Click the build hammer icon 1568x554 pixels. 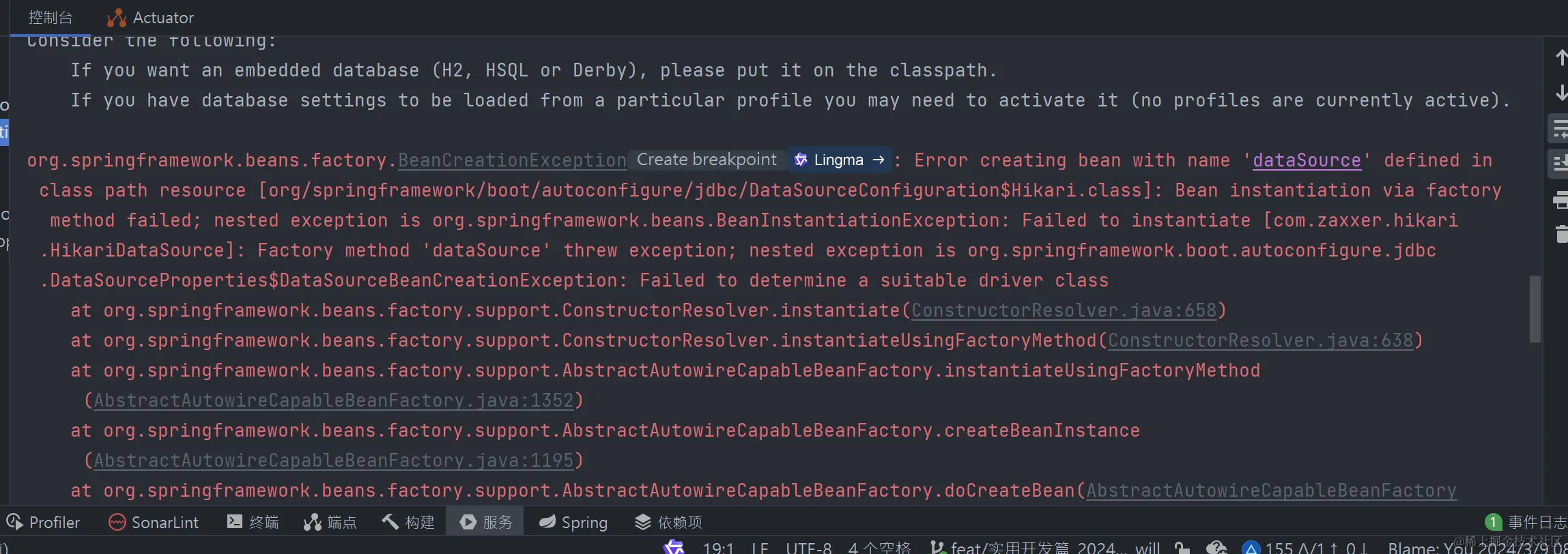[x=390, y=522]
